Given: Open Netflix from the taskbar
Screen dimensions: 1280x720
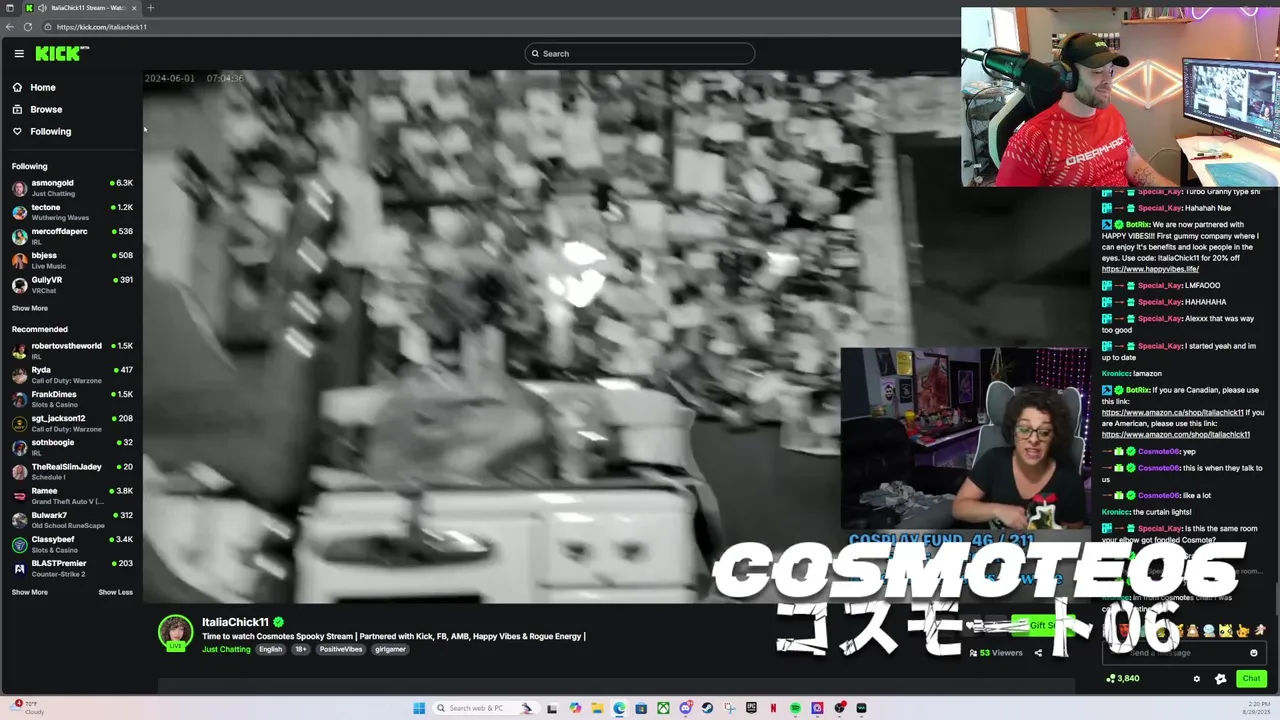Looking at the screenshot, I should (x=773, y=708).
